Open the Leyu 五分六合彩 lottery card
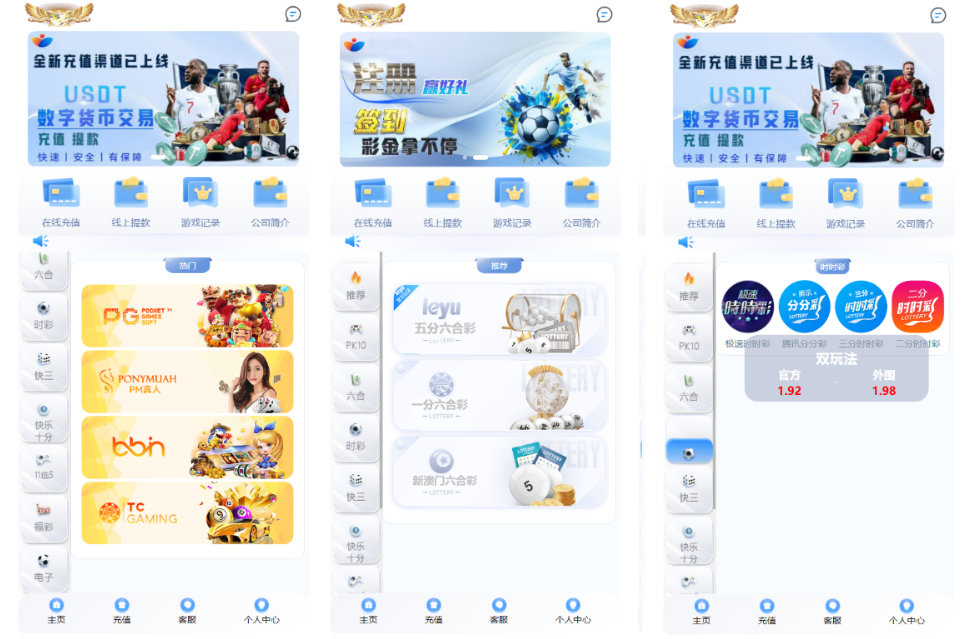Image resolution: width=968 pixels, height=639 pixels. pyautogui.click(x=499, y=319)
